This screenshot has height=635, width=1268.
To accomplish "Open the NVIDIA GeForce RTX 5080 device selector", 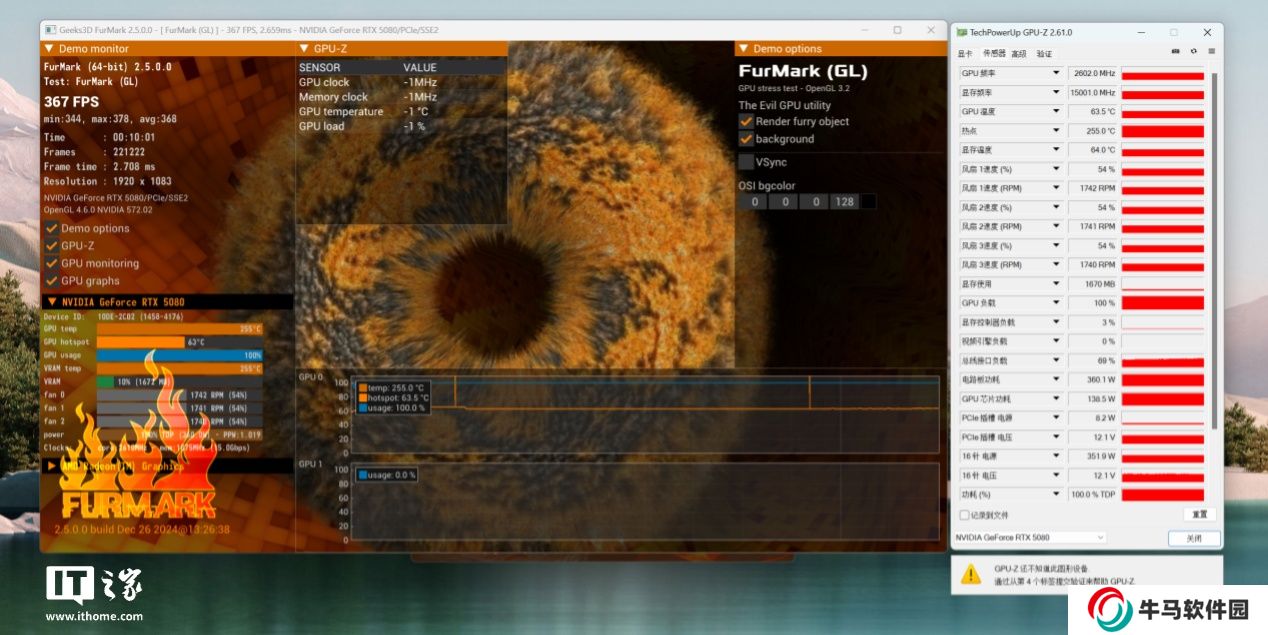I will (x=1030, y=538).
